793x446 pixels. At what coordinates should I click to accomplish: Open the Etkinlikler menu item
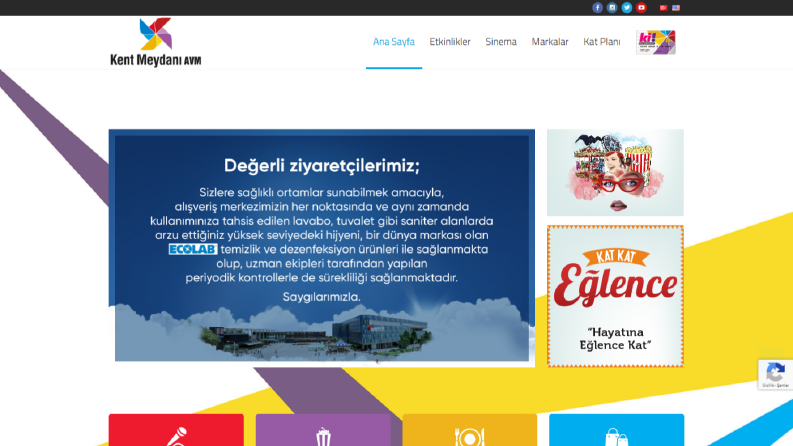pyautogui.click(x=450, y=42)
